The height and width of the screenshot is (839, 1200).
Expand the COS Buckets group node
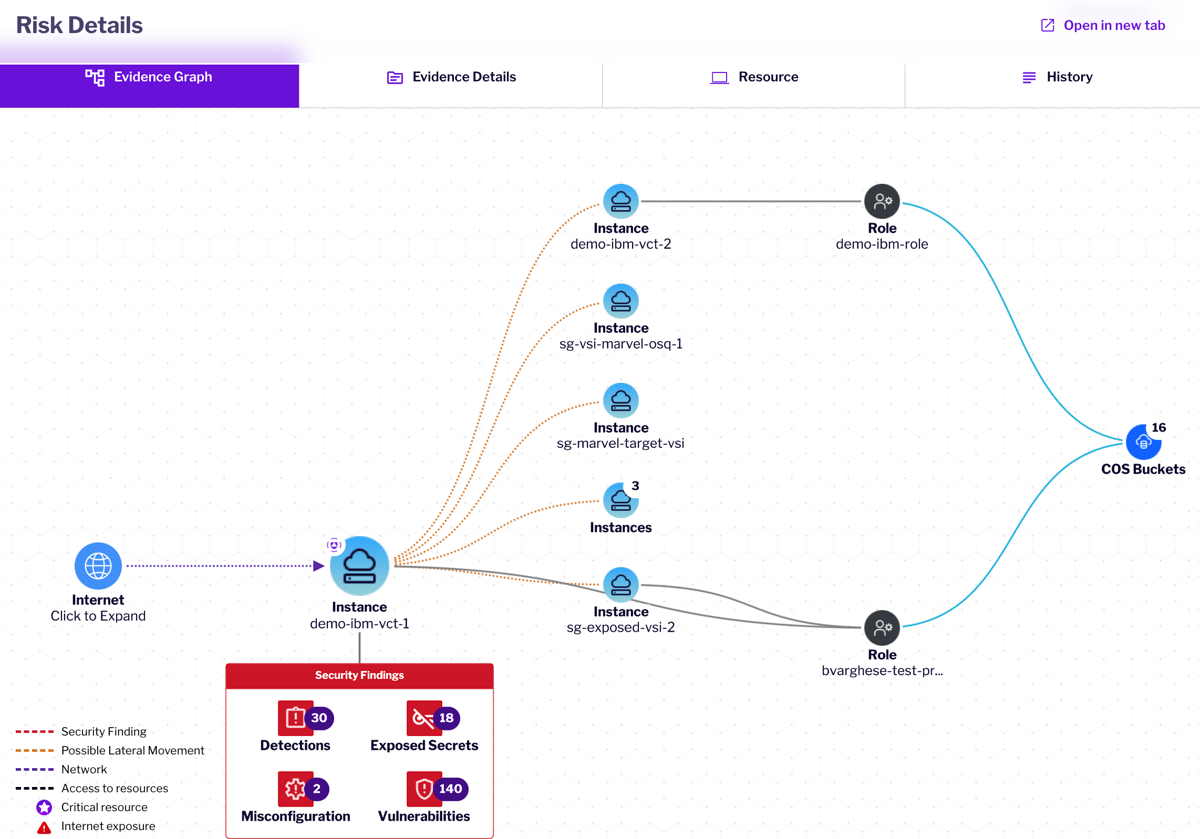1143,442
